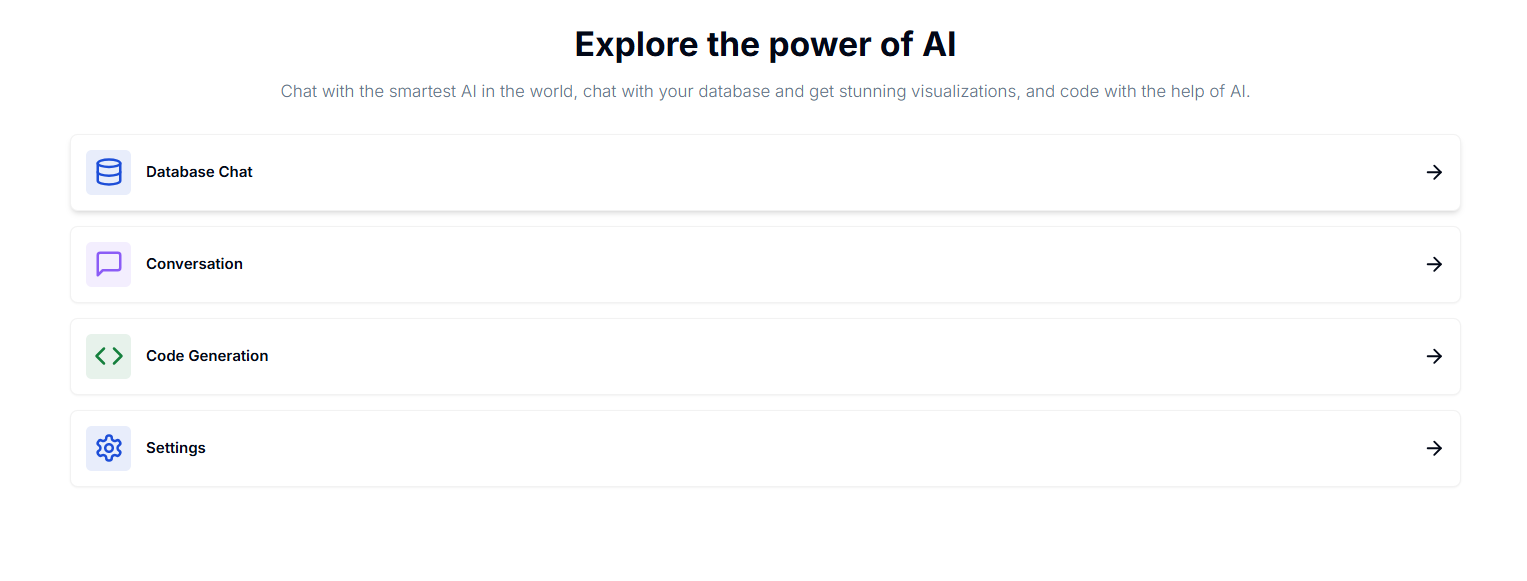This screenshot has width=1527, height=581.
Task: Click the arrow on the Settings card
Action: pyautogui.click(x=1434, y=448)
